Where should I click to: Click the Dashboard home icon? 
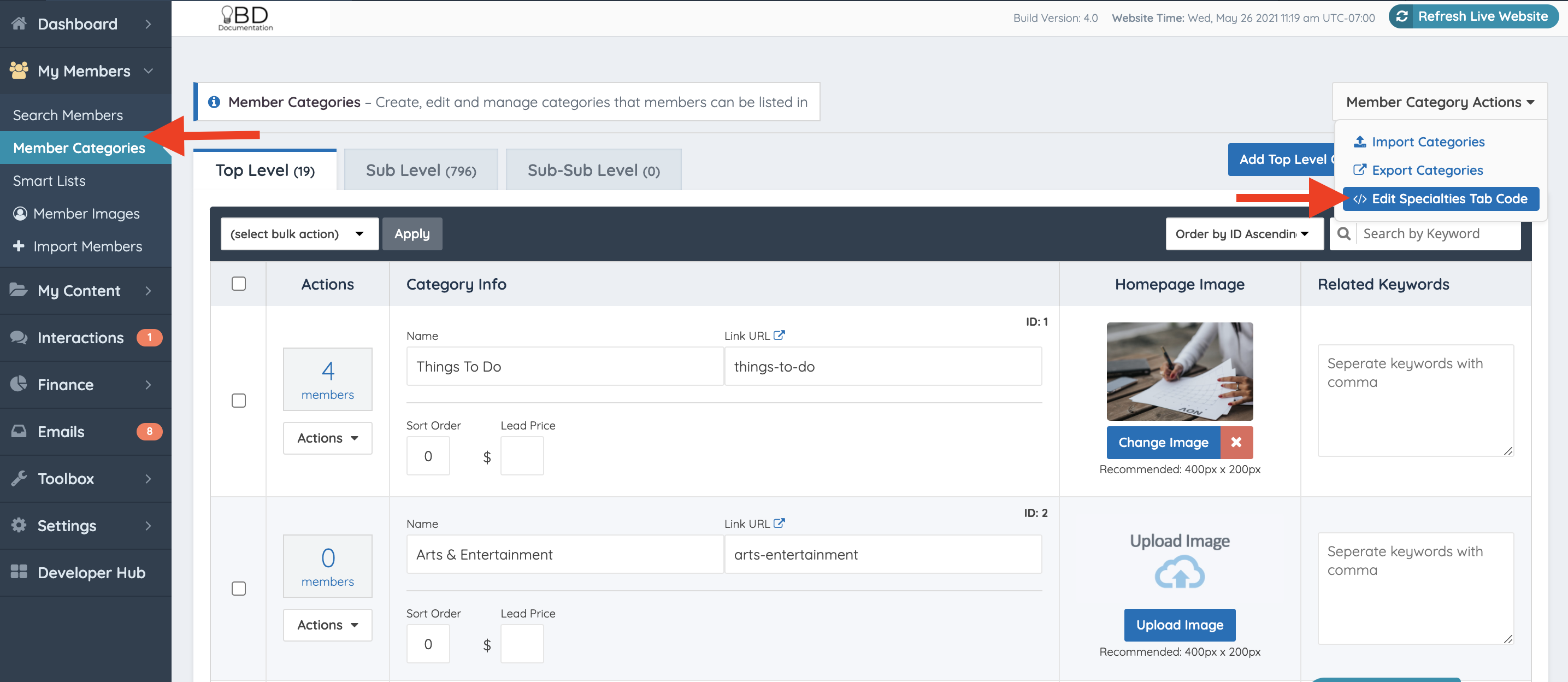pos(19,23)
